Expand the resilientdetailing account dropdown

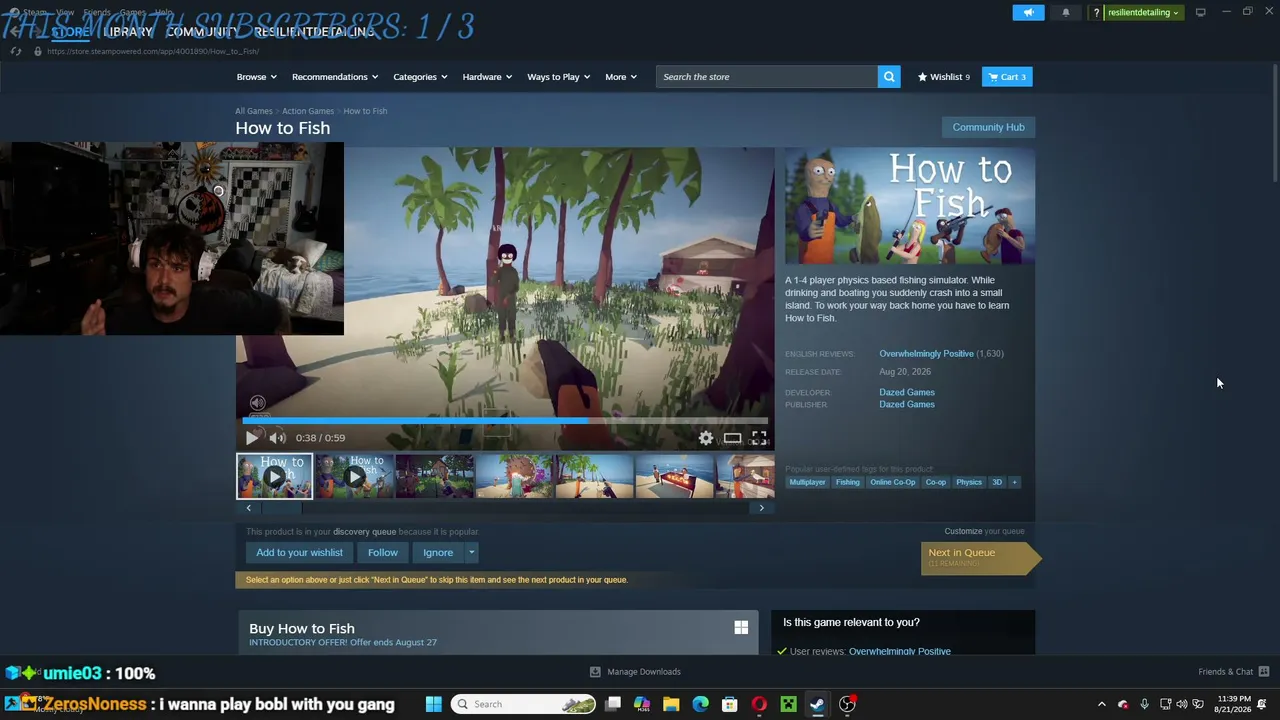(x=1143, y=12)
